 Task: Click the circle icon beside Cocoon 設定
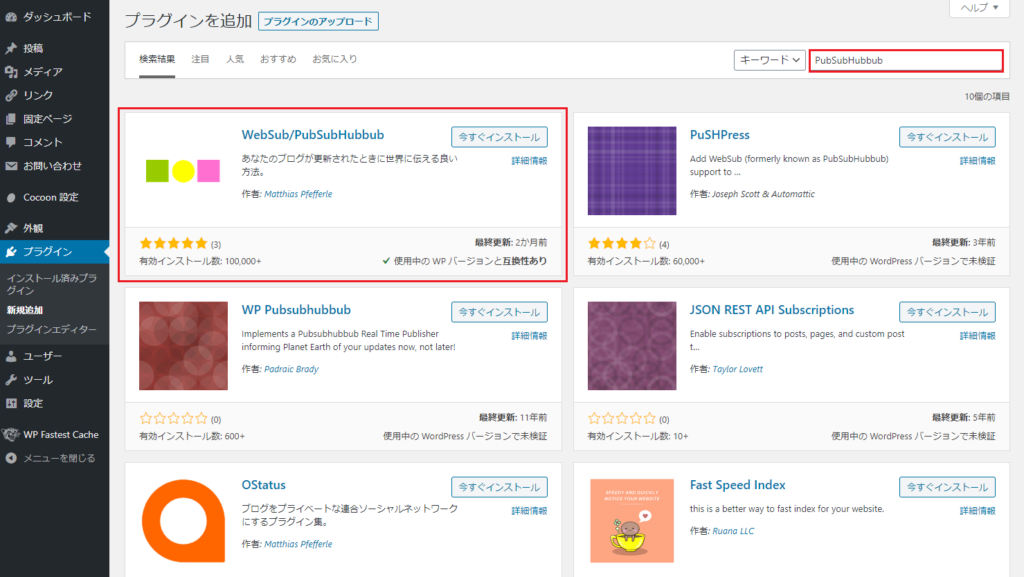[x=11, y=197]
